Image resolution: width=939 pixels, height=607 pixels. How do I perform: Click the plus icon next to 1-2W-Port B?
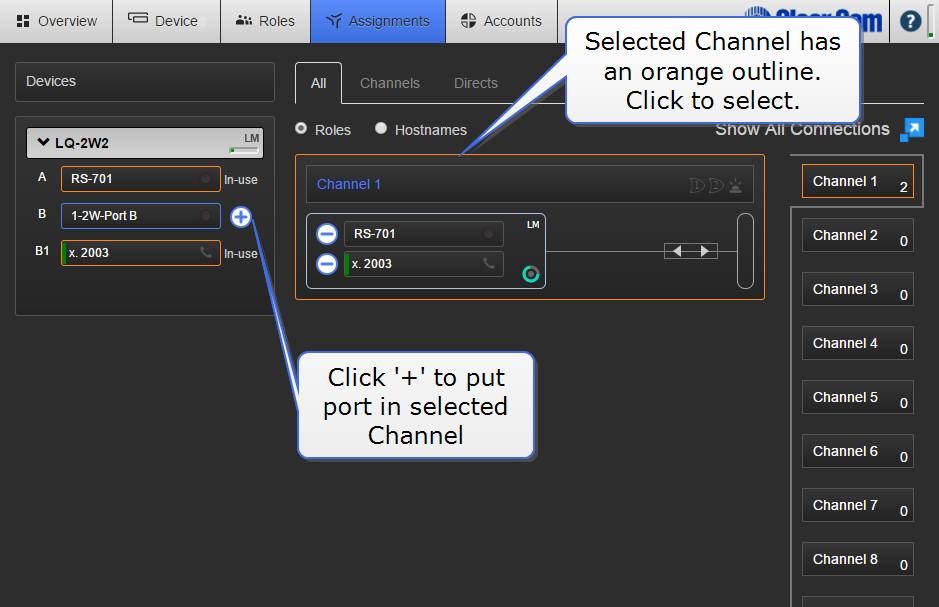tap(241, 216)
